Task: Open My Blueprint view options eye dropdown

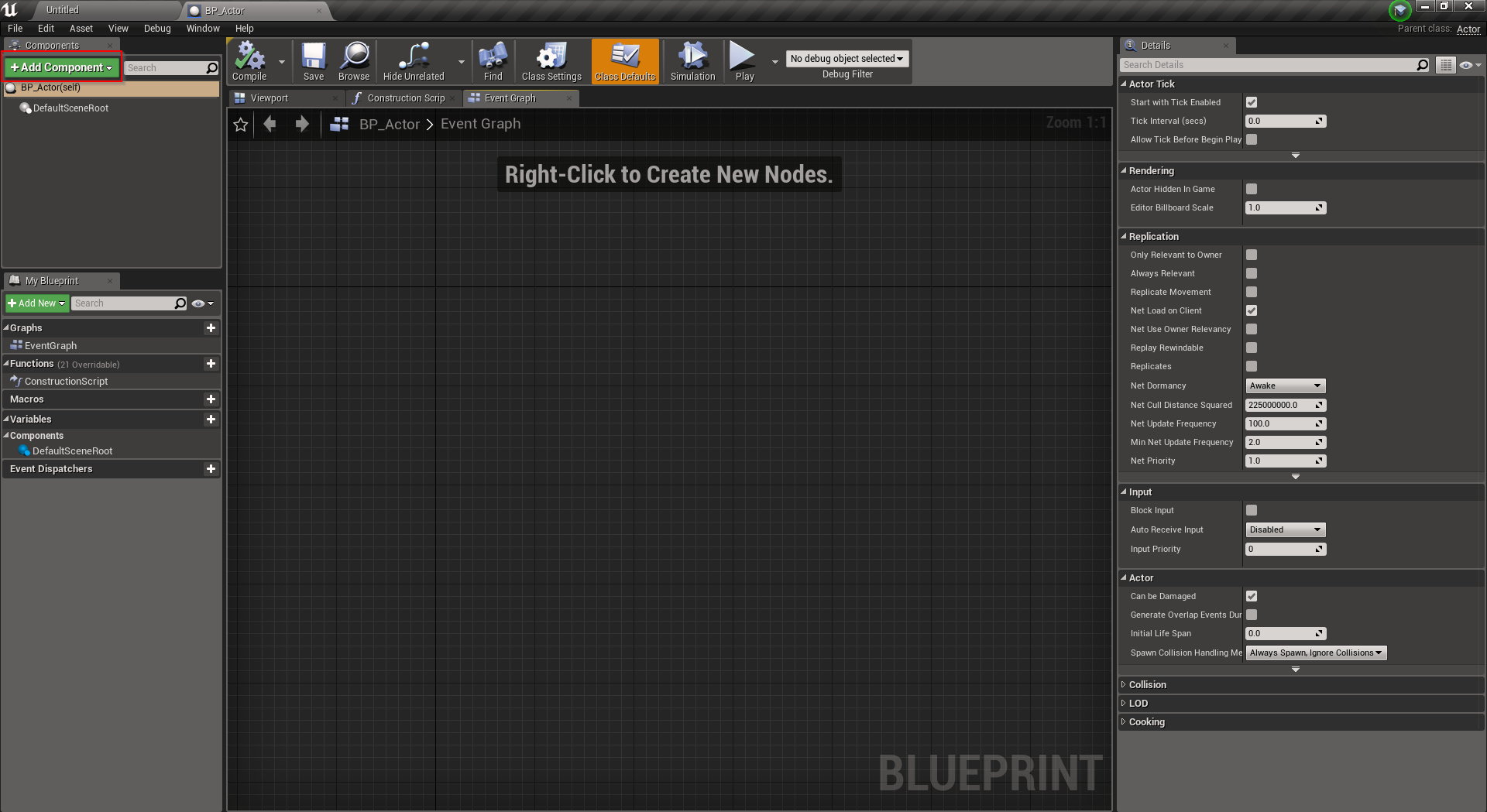Action: pos(202,303)
